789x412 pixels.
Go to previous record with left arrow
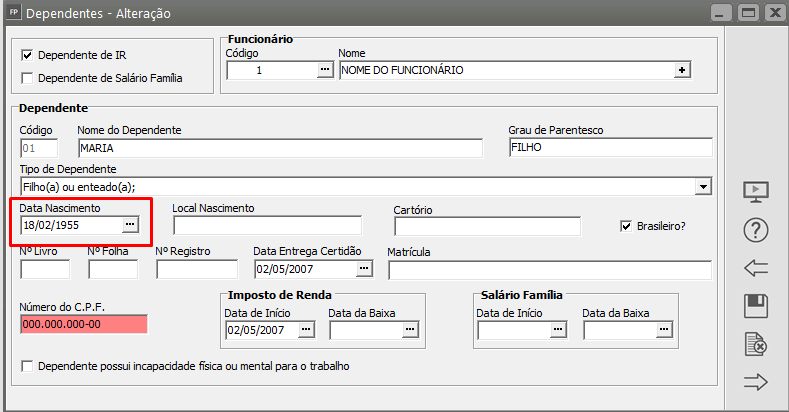756,268
